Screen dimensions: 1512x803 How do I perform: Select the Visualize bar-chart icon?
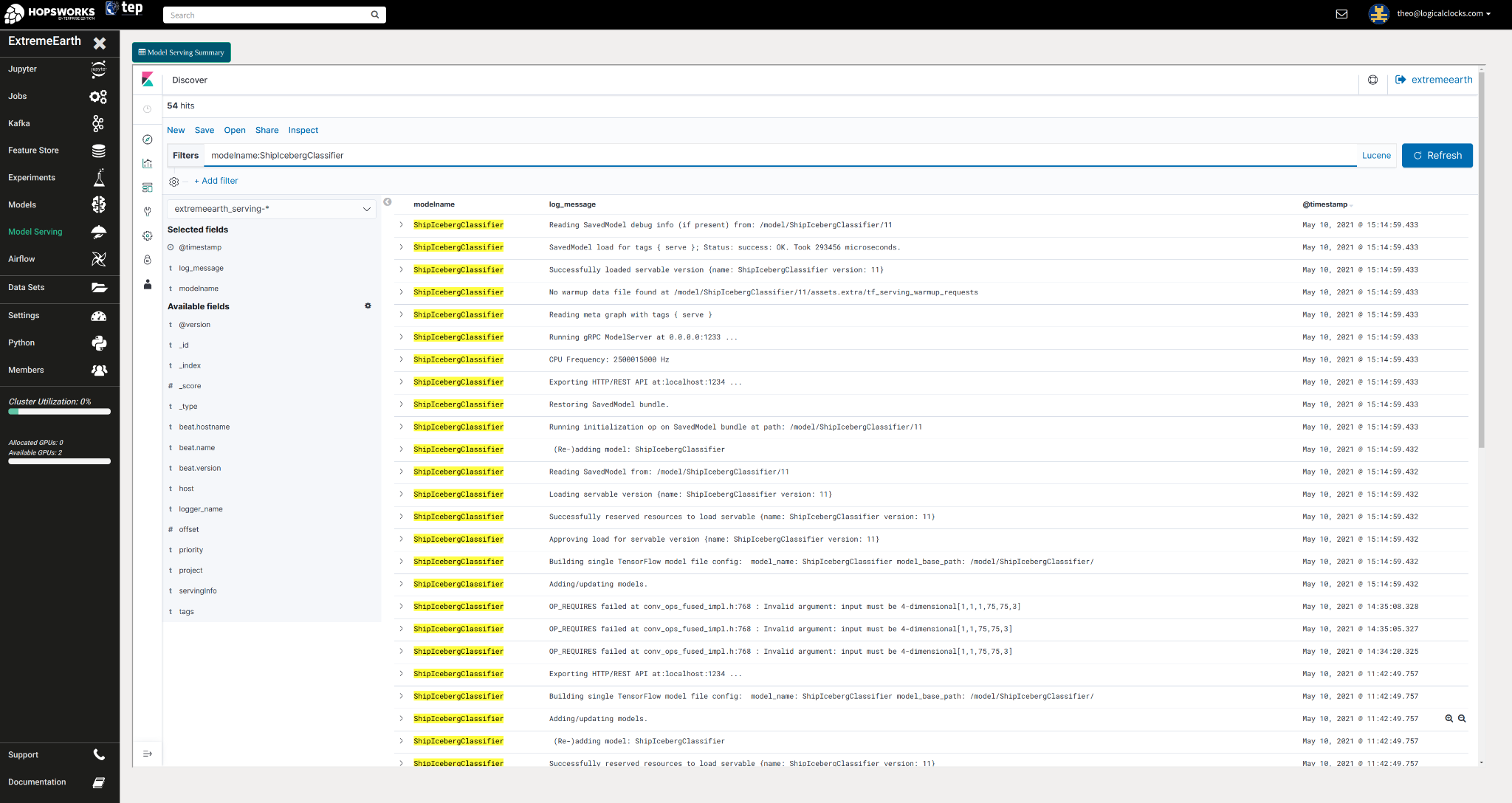pyautogui.click(x=148, y=163)
